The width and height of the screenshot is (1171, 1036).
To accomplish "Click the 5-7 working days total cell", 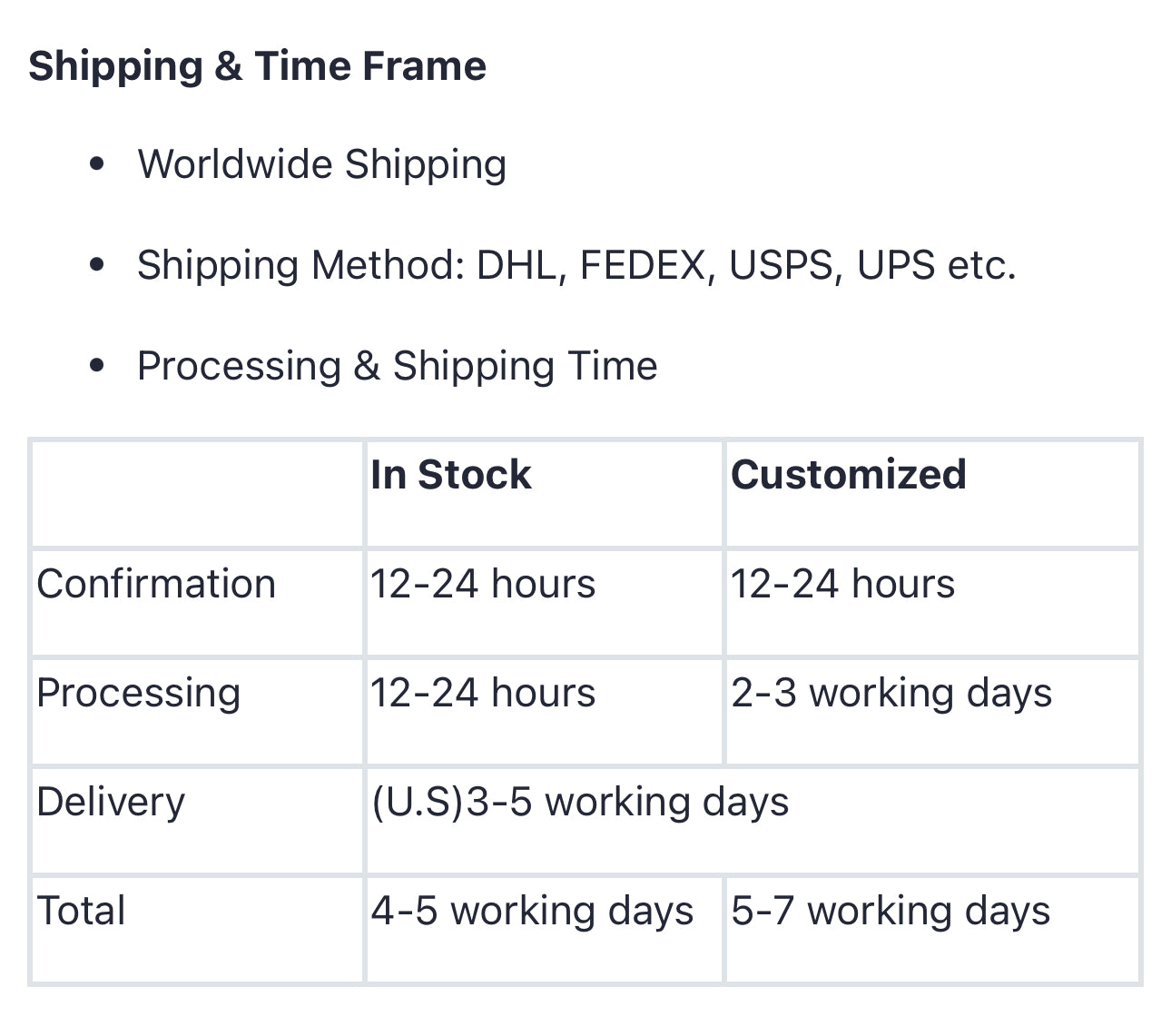I will pyautogui.click(x=890, y=911).
